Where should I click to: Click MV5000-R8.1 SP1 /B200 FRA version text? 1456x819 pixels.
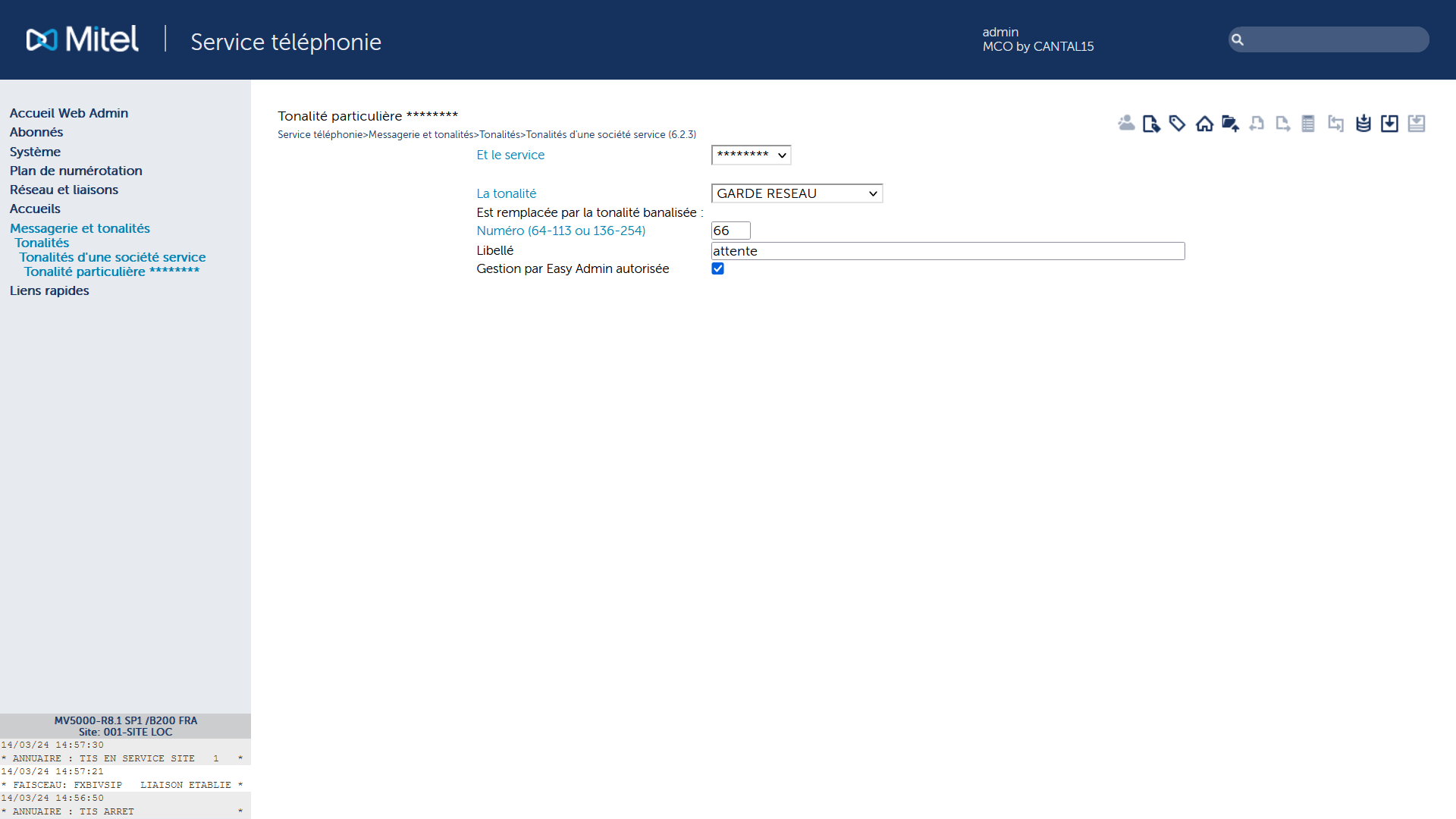(126, 720)
